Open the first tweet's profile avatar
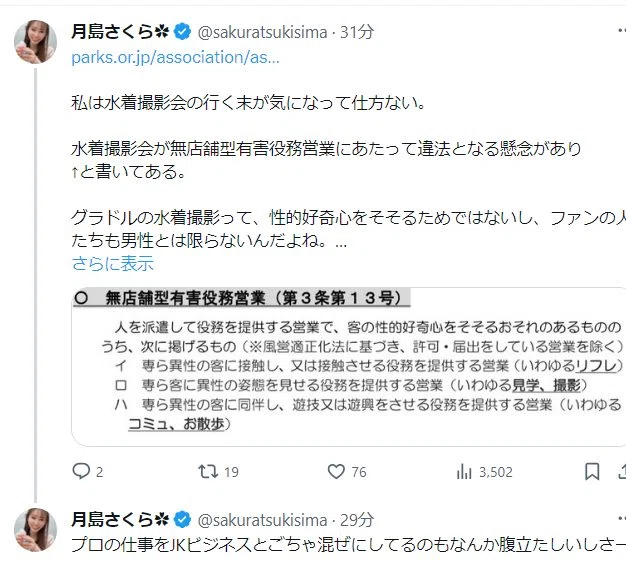This screenshot has height=561, width=626. coord(35,42)
